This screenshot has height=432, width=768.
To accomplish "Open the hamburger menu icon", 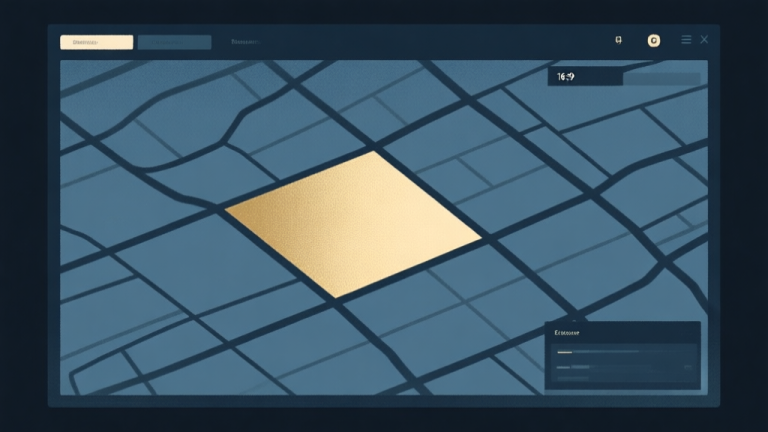I will point(686,40).
